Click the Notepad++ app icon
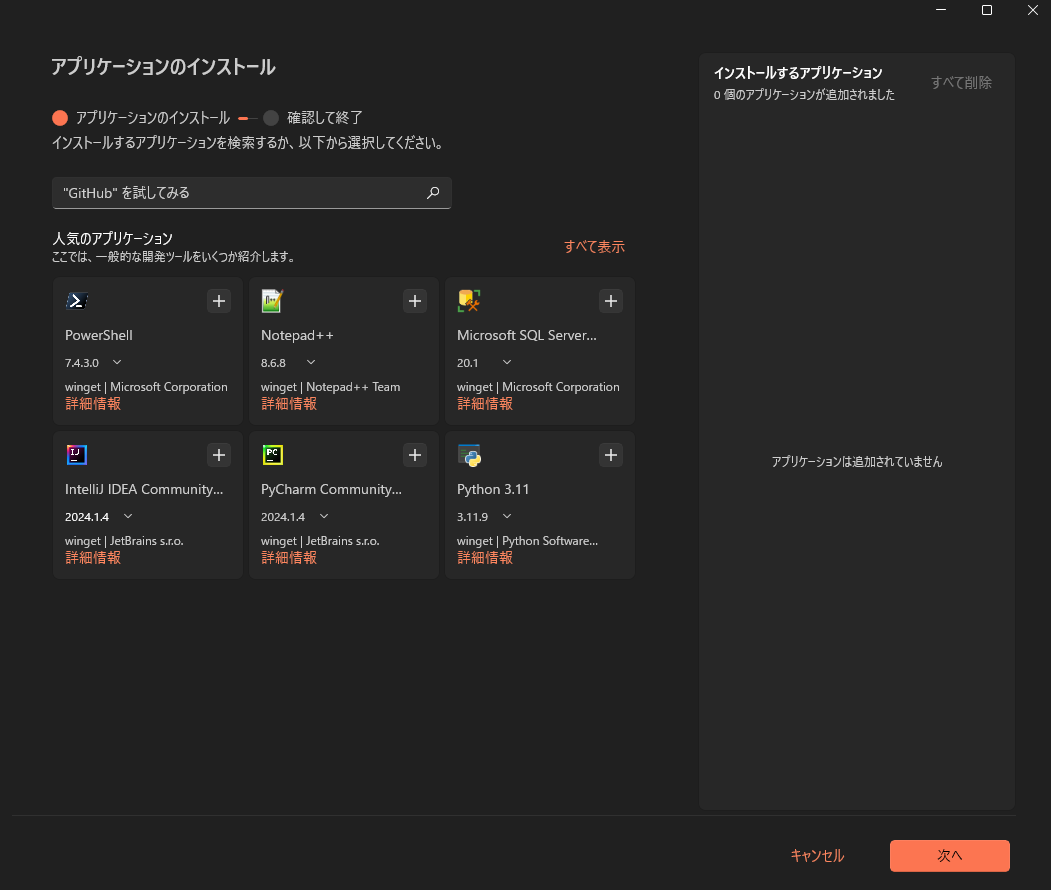This screenshot has height=890, width=1051. [x=273, y=301]
